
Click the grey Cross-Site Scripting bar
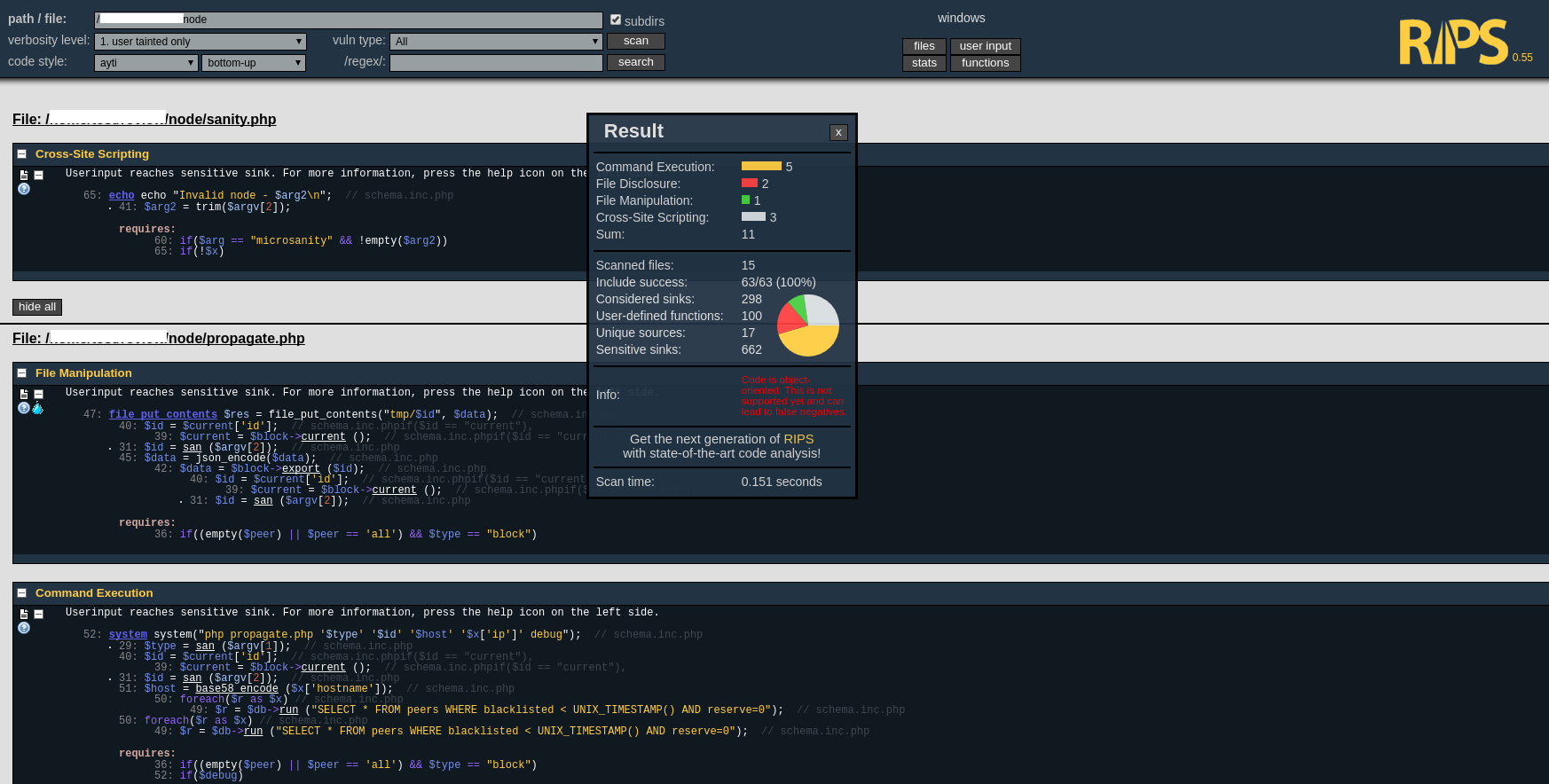753,216
